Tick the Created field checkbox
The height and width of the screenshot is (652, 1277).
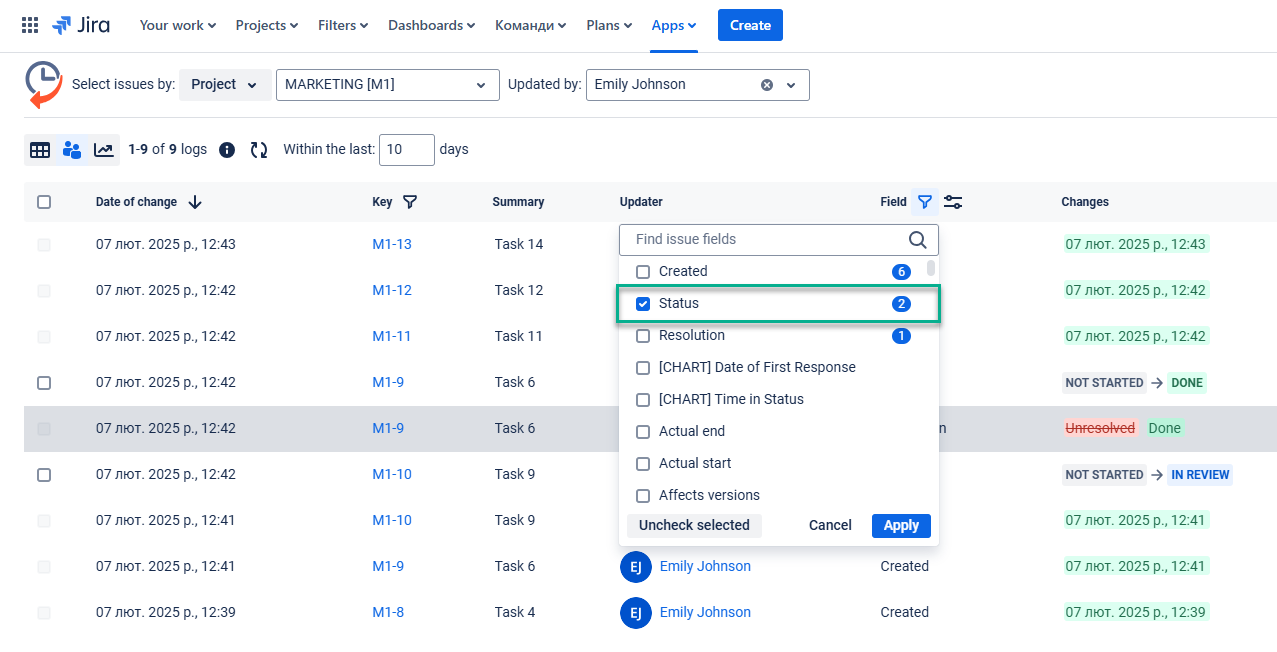pyautogui.click(x=643, y=272)
